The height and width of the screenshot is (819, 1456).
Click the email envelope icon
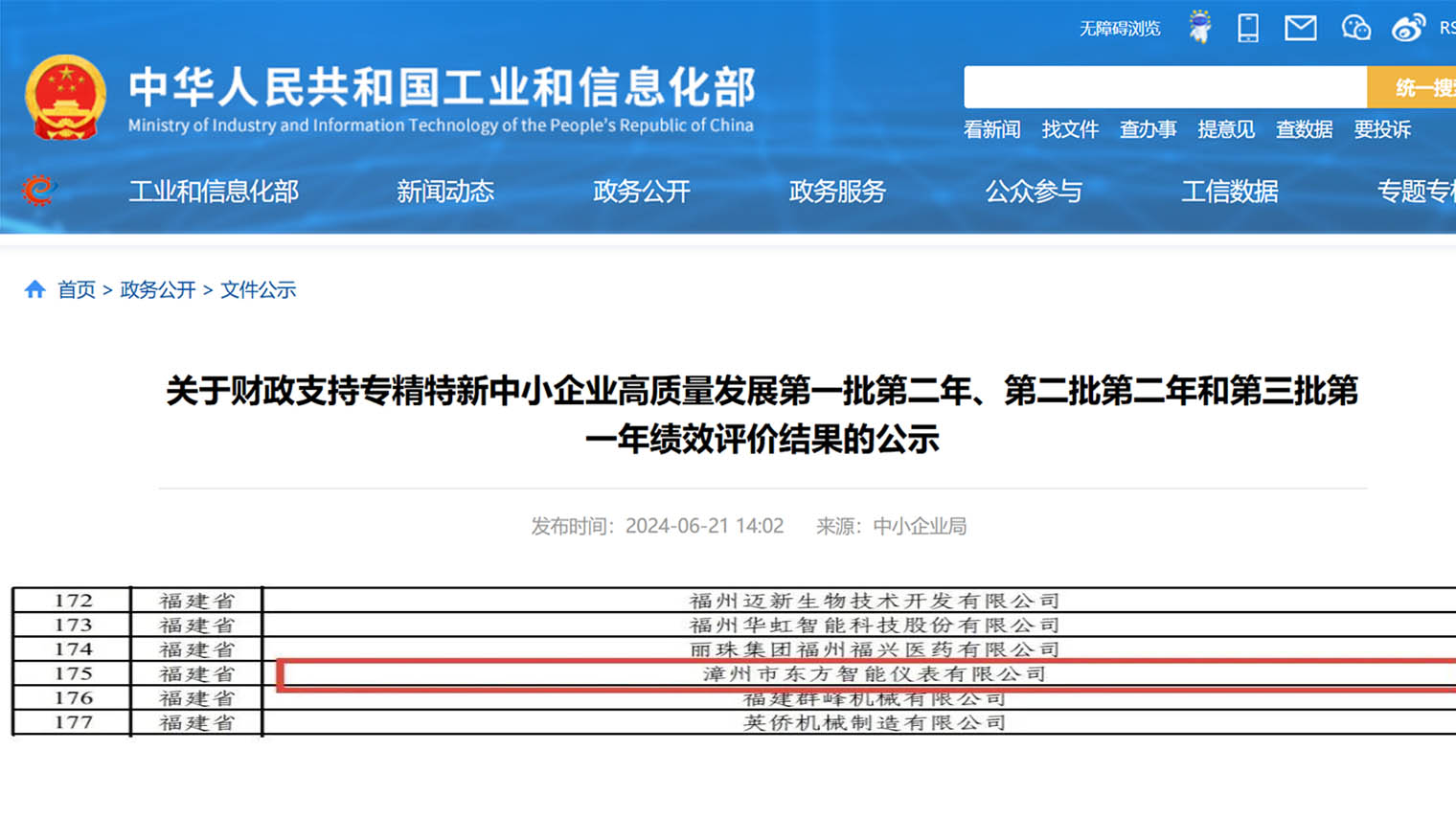pyautogui.click(x=1300, y=28)
